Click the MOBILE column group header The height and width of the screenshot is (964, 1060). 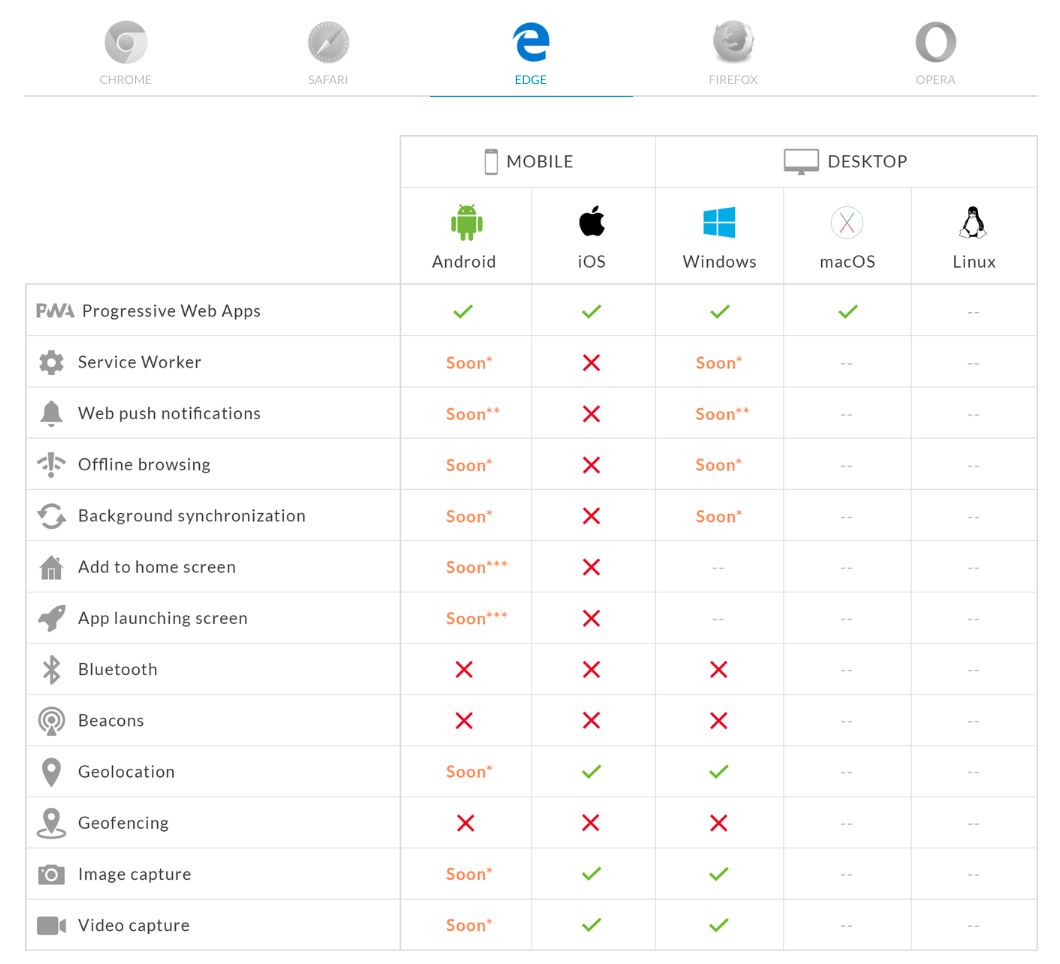529,162
